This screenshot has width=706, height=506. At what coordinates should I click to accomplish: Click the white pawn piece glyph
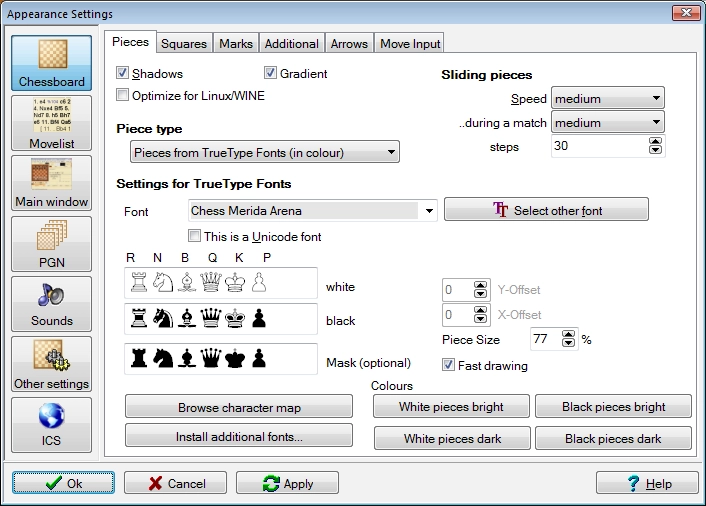[x=259, y=282]
